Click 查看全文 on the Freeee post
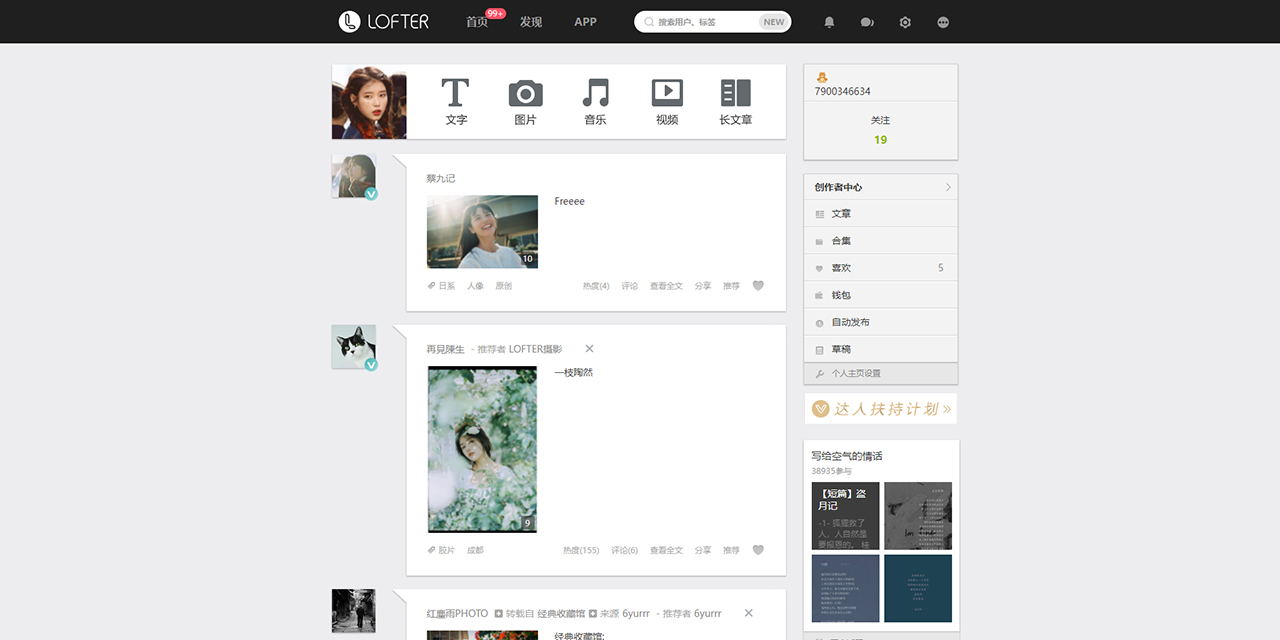Viewport: 1280px width, 640px height. tap(666, 286)
